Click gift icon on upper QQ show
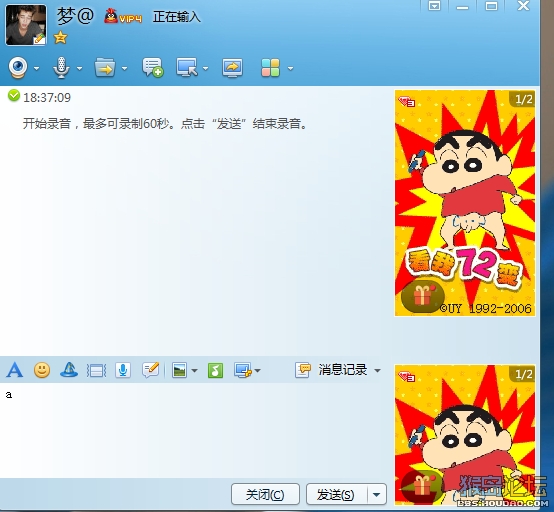This screenshot has height=512, width=554. coord(423,296)
